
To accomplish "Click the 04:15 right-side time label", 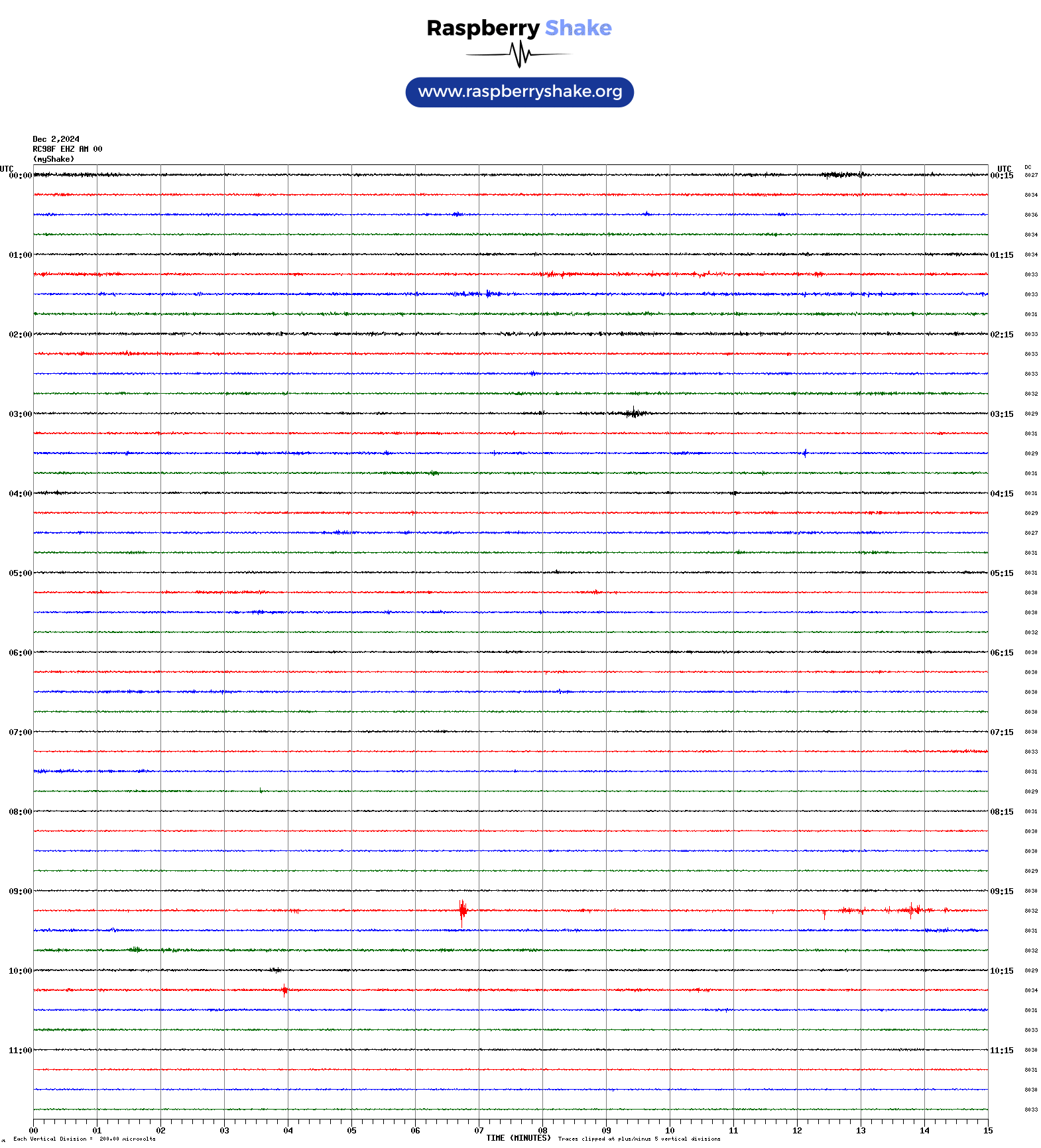I will point(1002,494).
